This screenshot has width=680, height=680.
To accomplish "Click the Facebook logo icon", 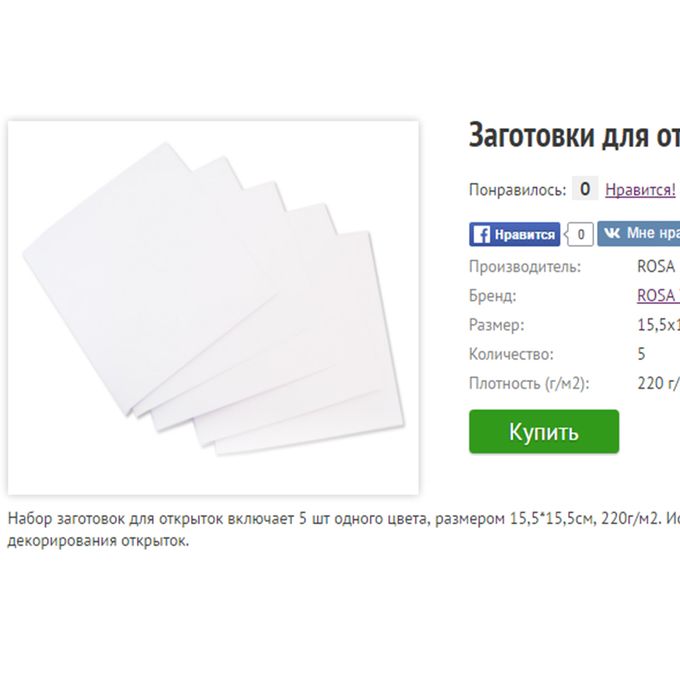I will coord(481,235).
